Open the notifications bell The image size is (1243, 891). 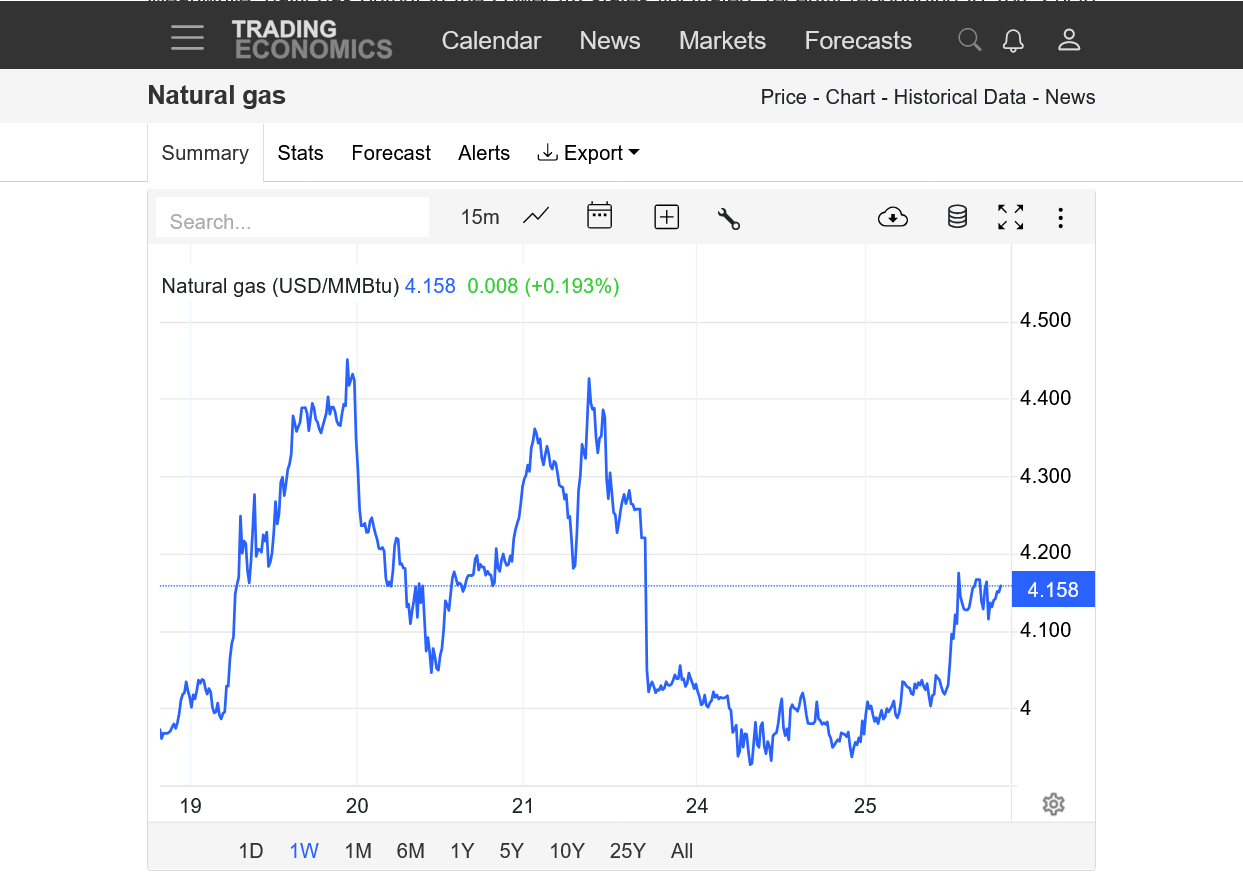pyautogui.click(x=1013, y=40)
